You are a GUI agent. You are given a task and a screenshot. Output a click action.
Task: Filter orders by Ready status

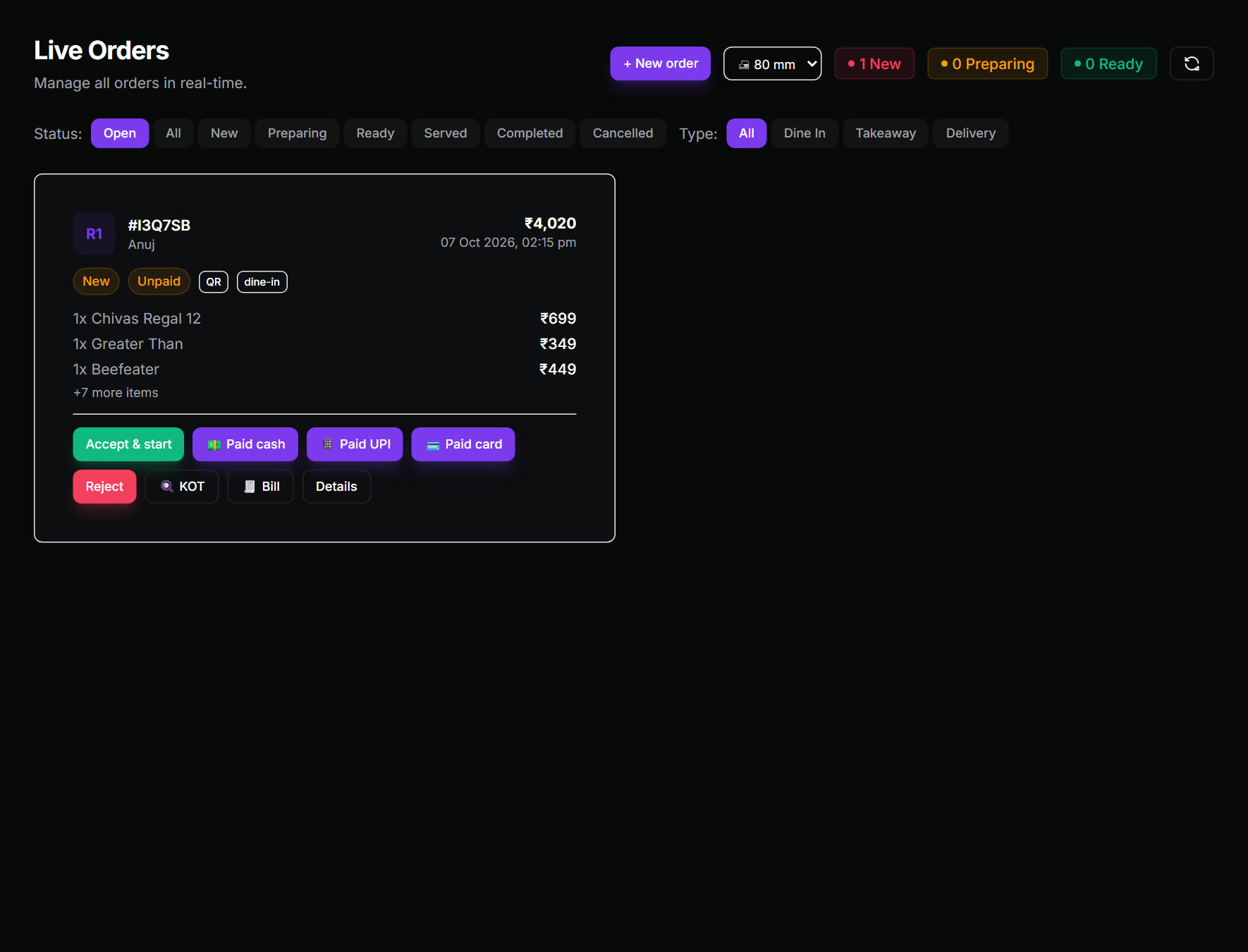coord(375,133)
